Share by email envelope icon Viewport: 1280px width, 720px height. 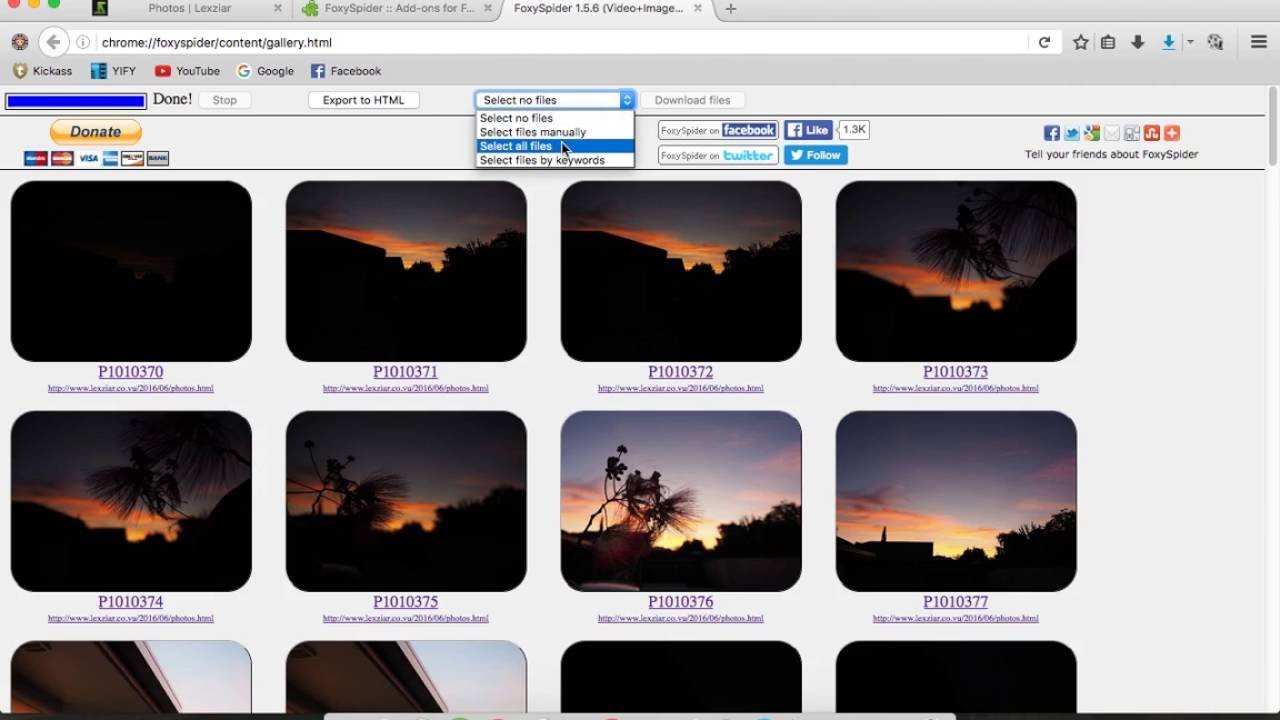(1112, 133)
